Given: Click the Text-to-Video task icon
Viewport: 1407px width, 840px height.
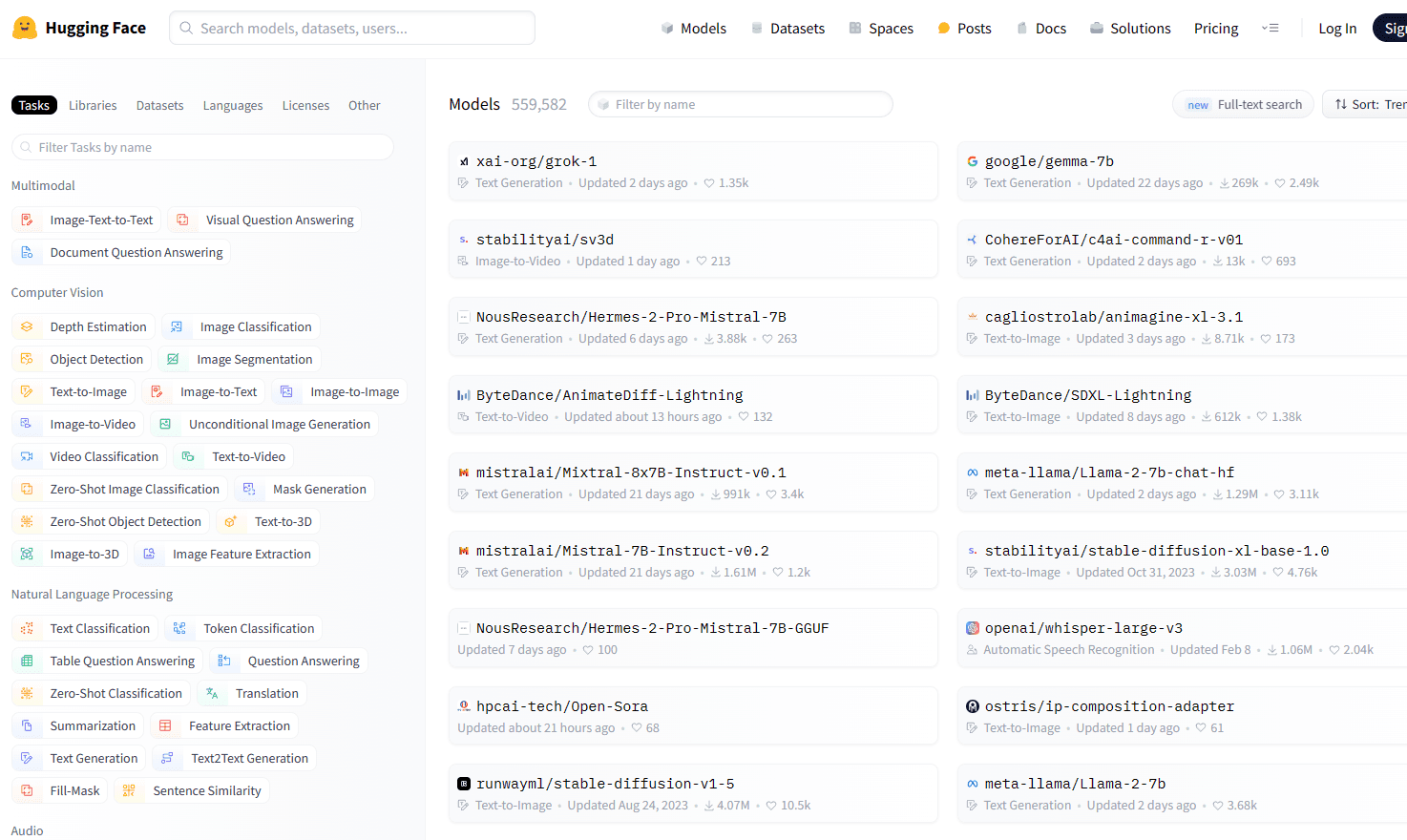Looking at the screenshot, I should tap(189, 456).
